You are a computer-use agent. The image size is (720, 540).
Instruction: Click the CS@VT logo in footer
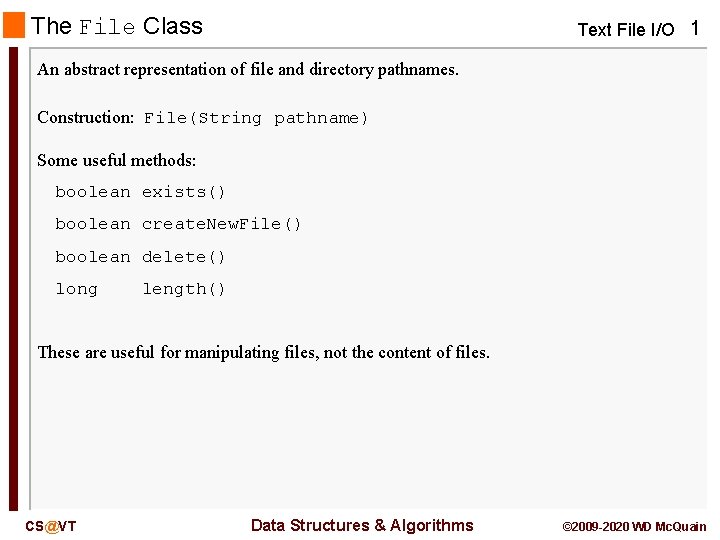(51, 526)
